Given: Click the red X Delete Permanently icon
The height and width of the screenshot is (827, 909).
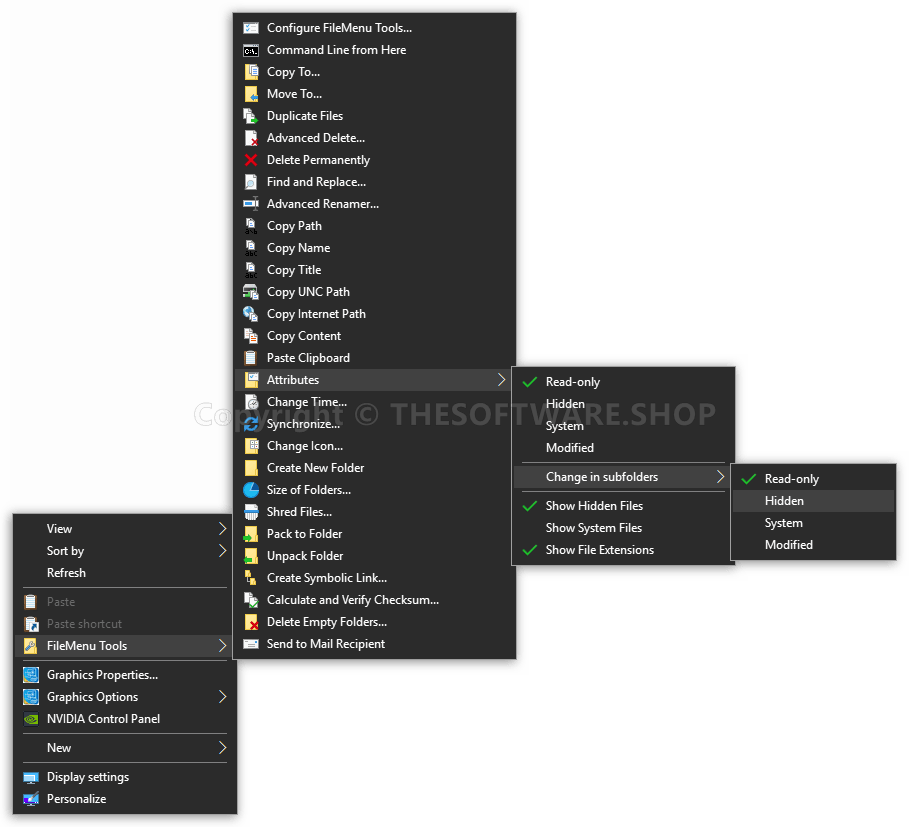Looking at the screenshot, I should point(250,160).
